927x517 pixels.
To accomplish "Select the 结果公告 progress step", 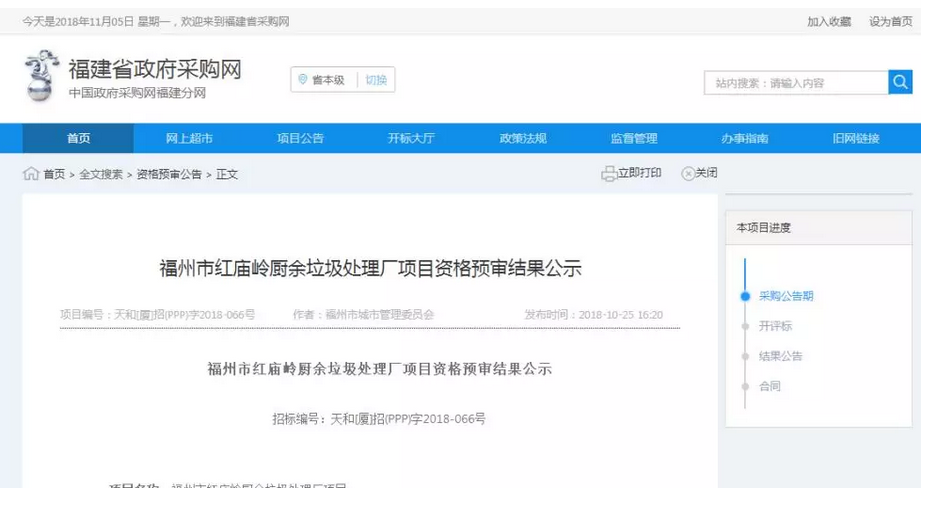I will (780, 356).
